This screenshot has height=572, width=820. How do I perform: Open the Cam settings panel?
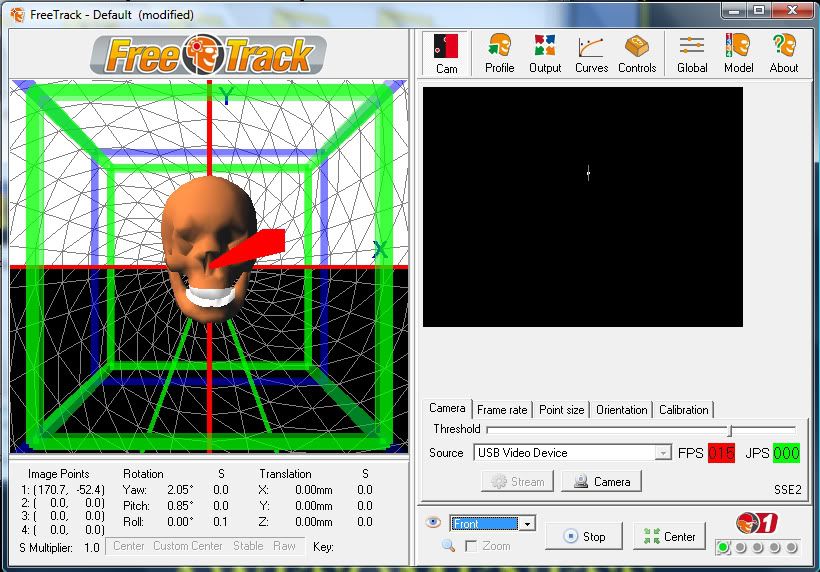tap(446, 53)
